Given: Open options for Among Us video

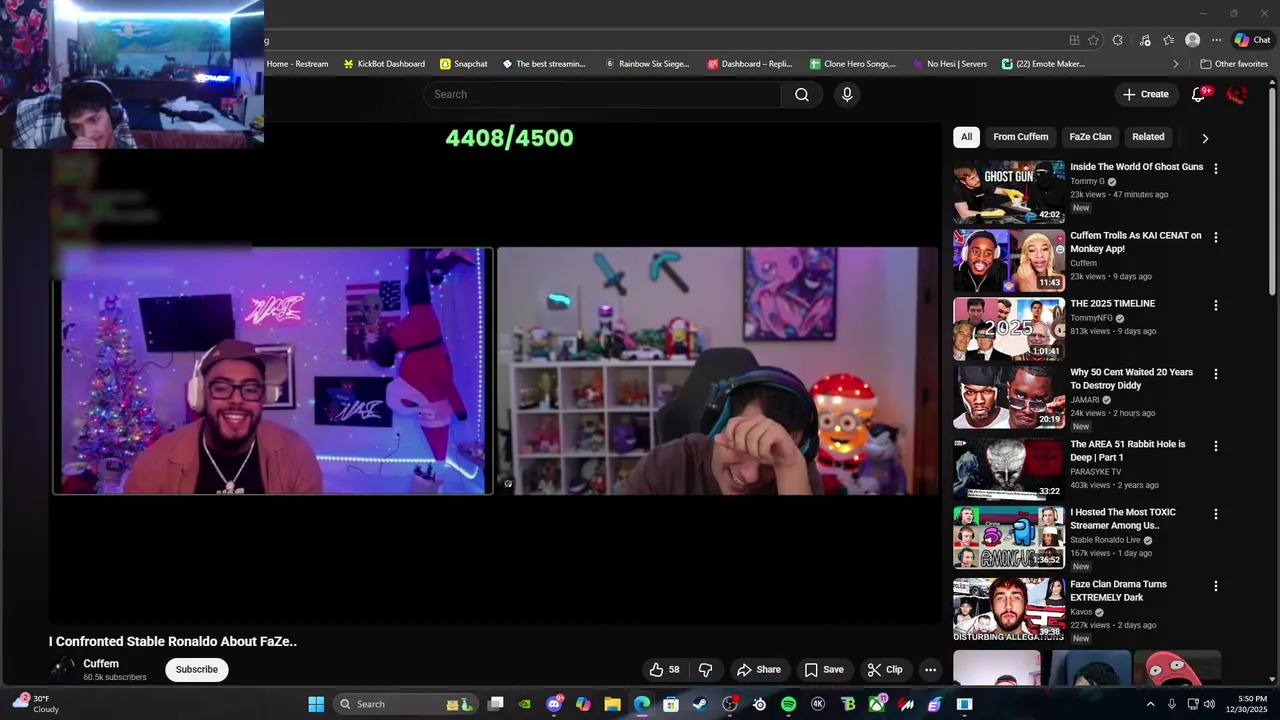Looking at the screenshot, I should [1216, 514].
